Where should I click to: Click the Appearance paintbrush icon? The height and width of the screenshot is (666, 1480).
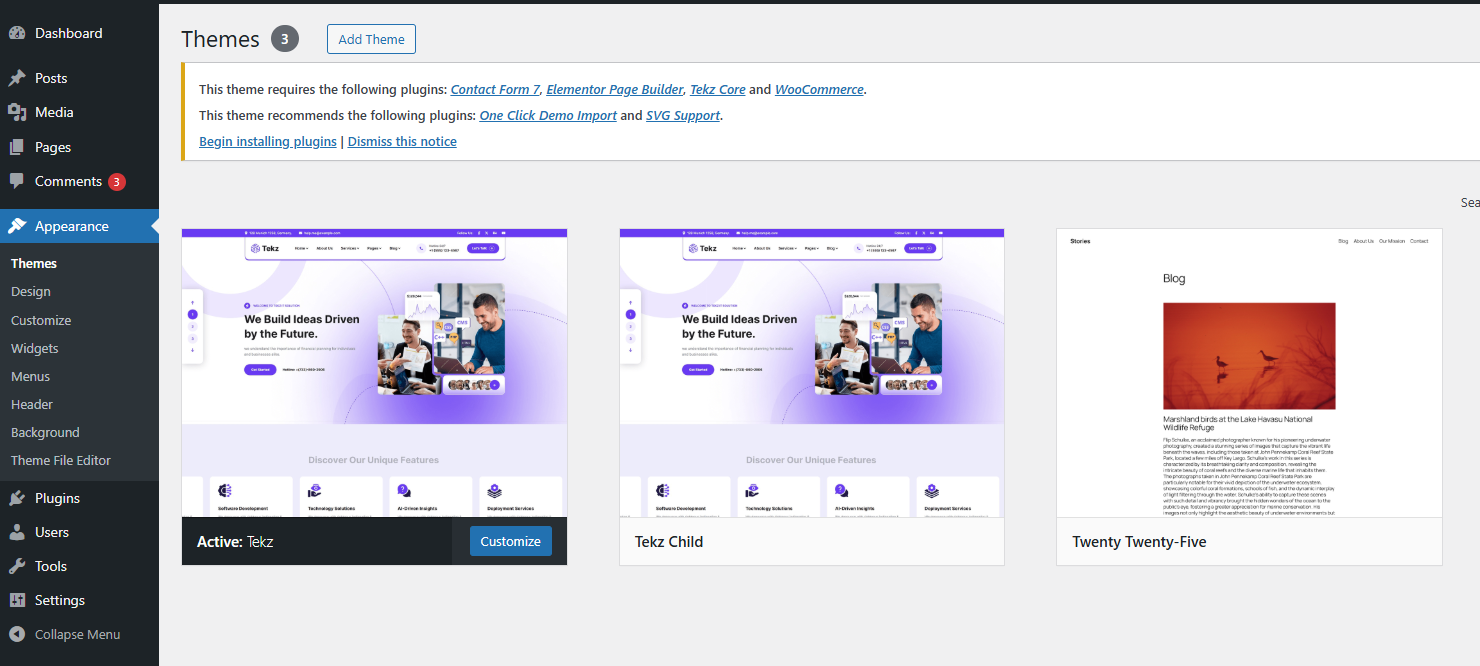click(x=17, y=226)
